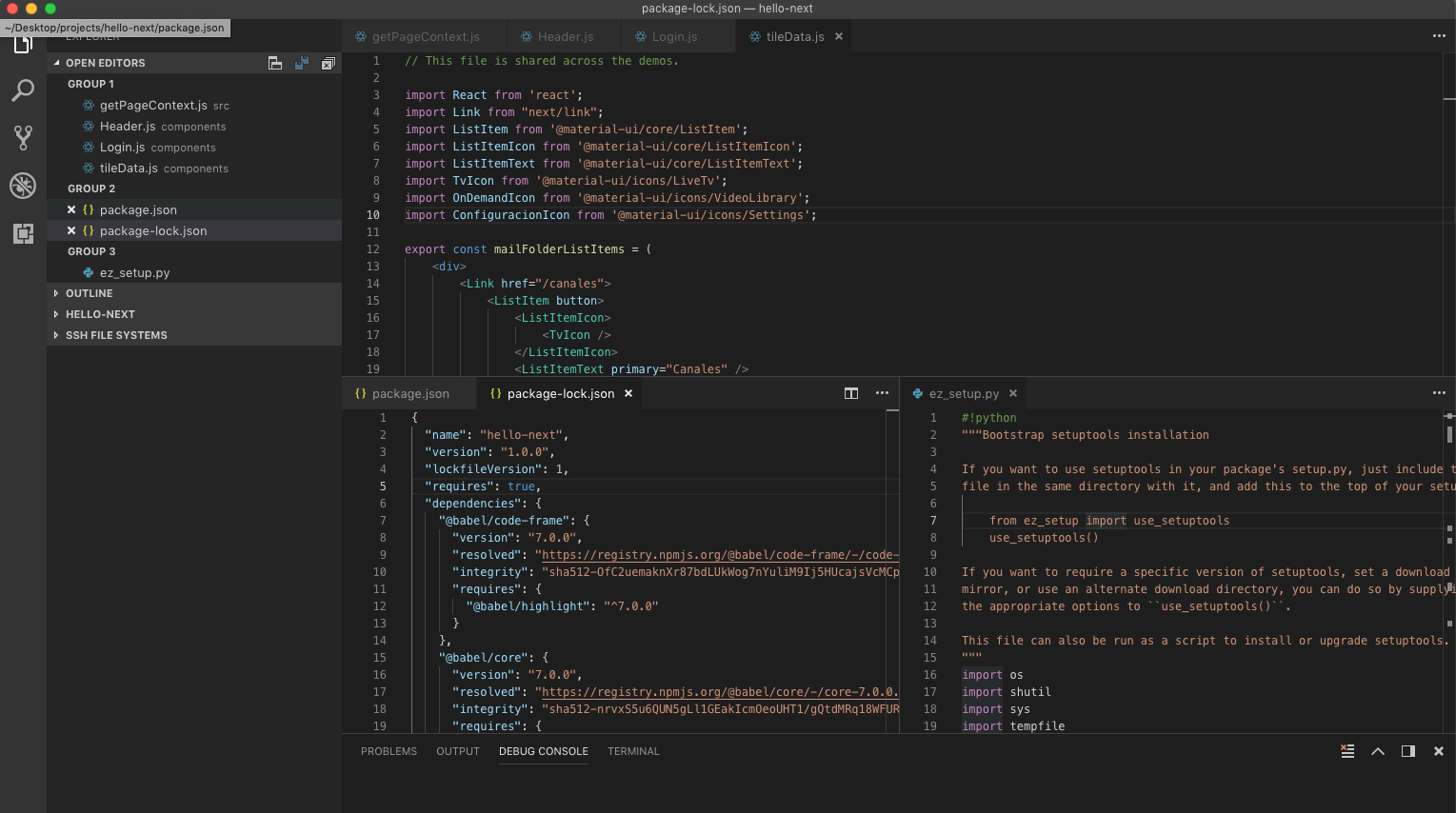Open More Actions menu of ez_setup.py group

point(1439,393)
